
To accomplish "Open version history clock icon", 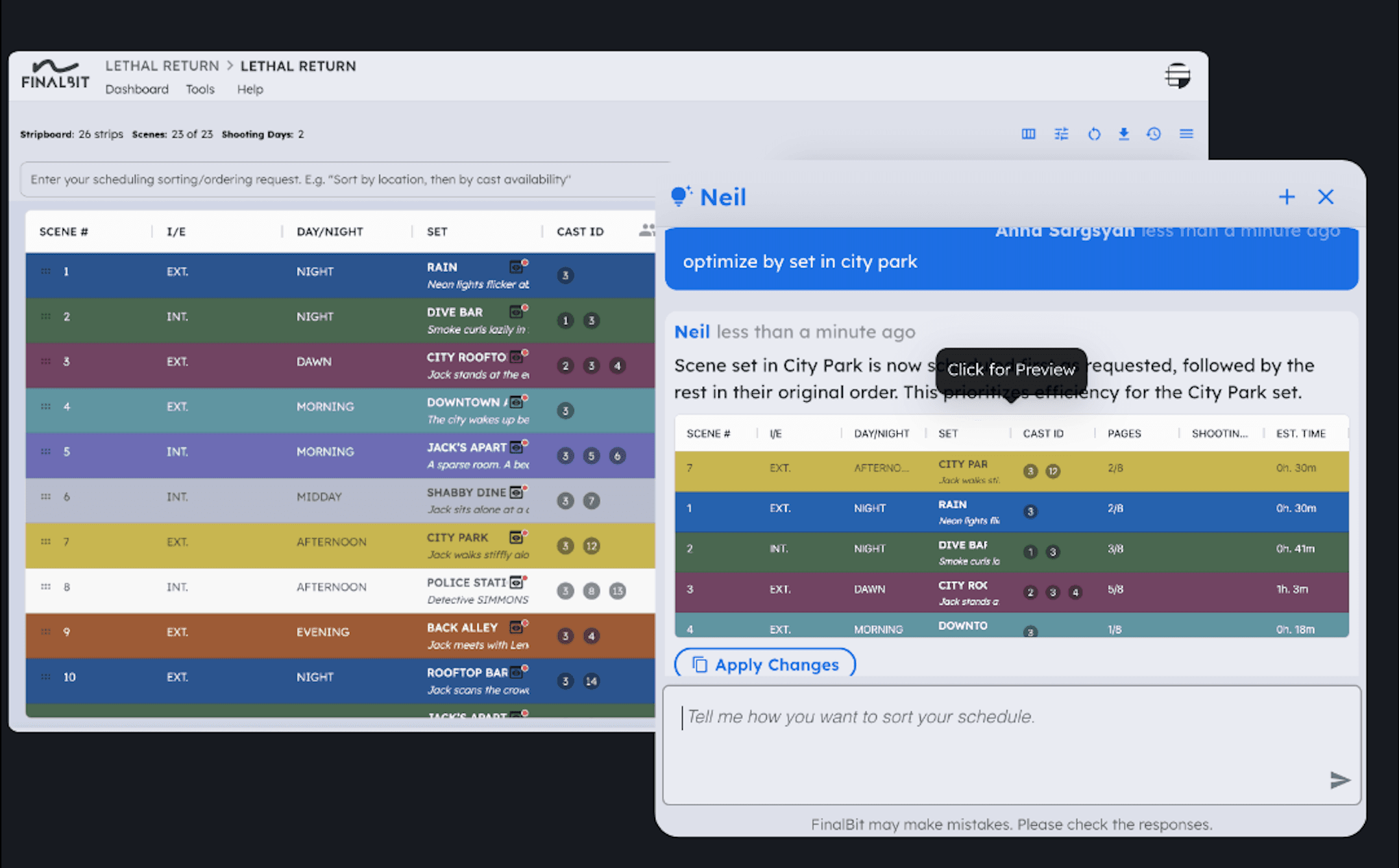I will point(1153,134).
